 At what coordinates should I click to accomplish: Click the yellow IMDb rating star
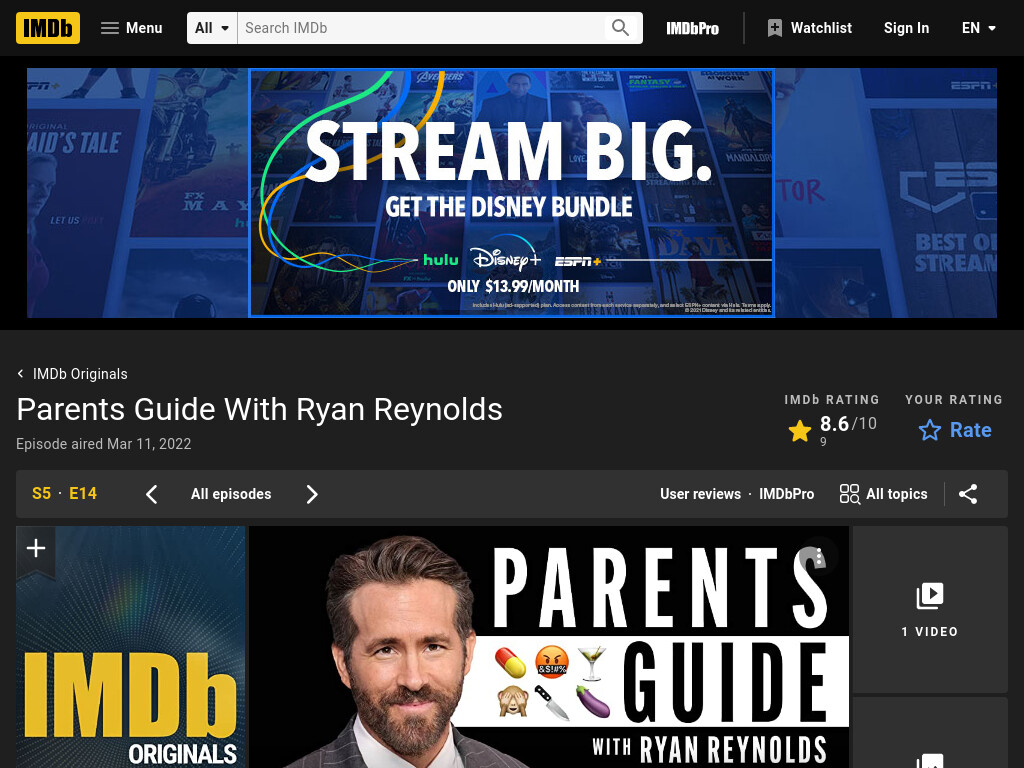click(x=799, y=430)
